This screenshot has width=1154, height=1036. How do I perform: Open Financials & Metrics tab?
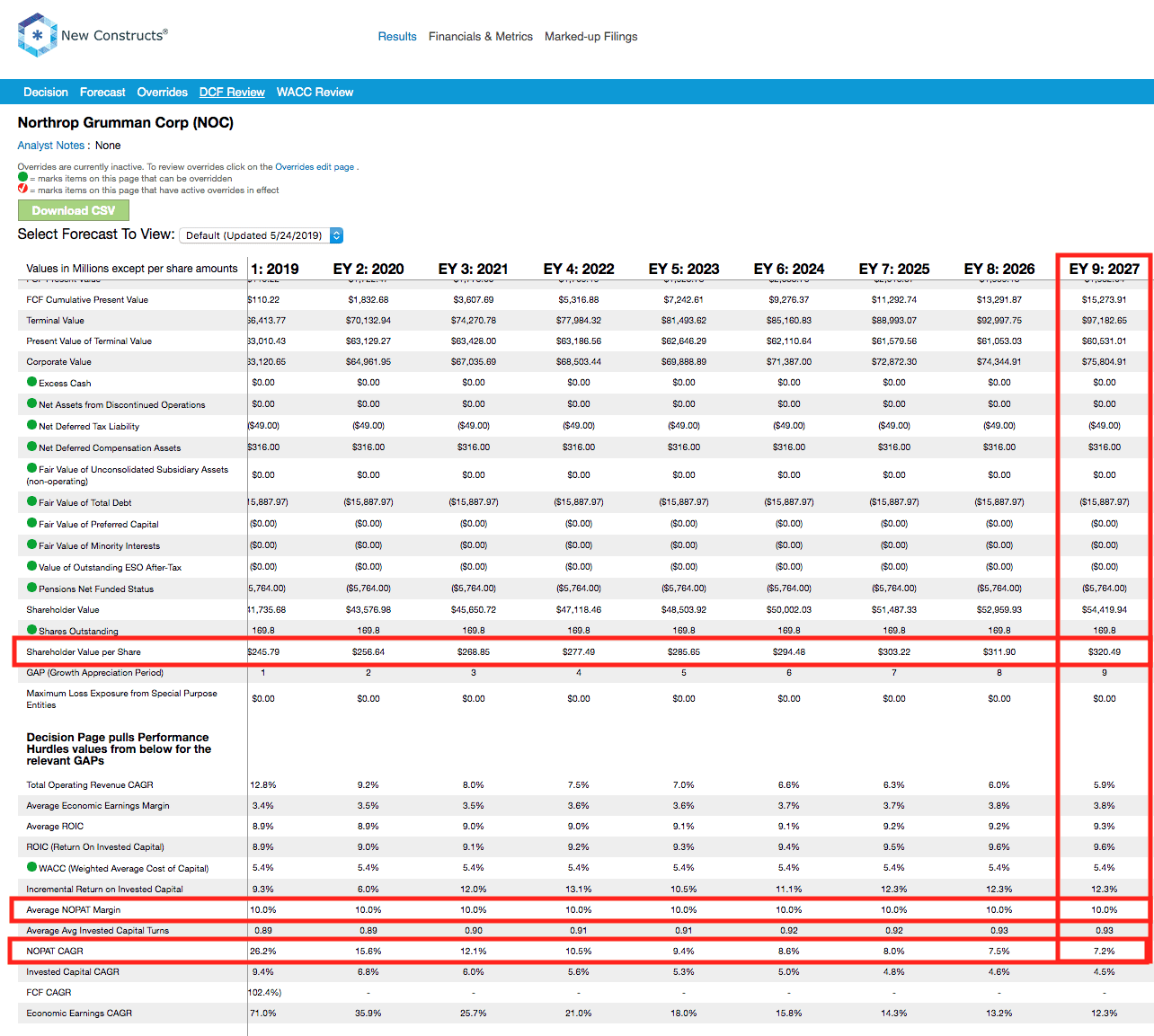(481, 37)
